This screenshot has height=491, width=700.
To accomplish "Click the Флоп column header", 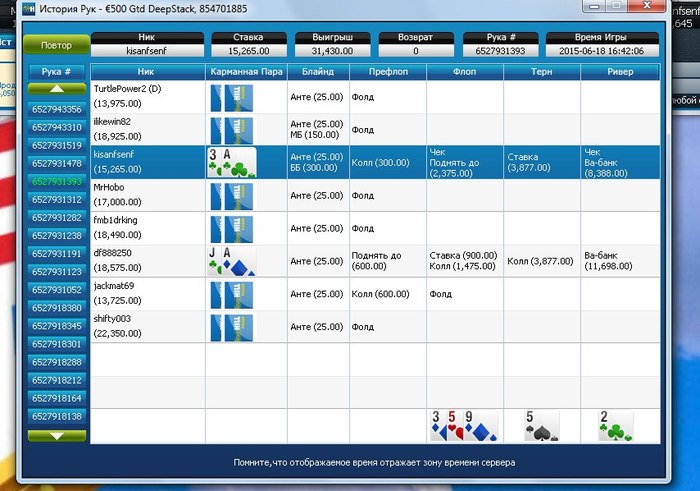I will tap(465, 71).
